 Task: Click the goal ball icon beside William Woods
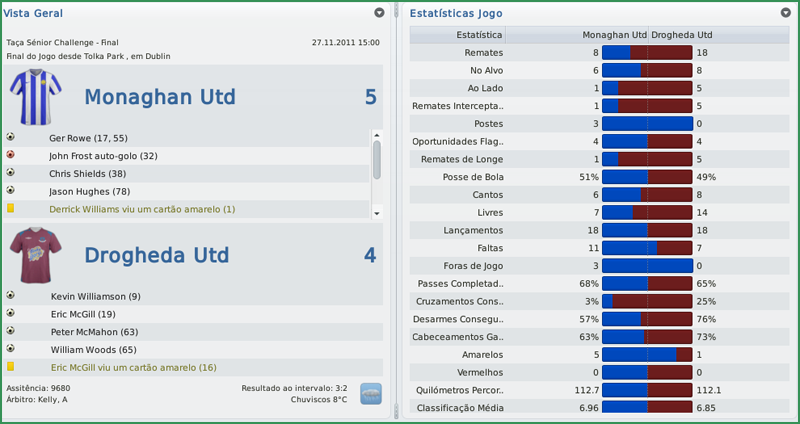coord(10,349)
